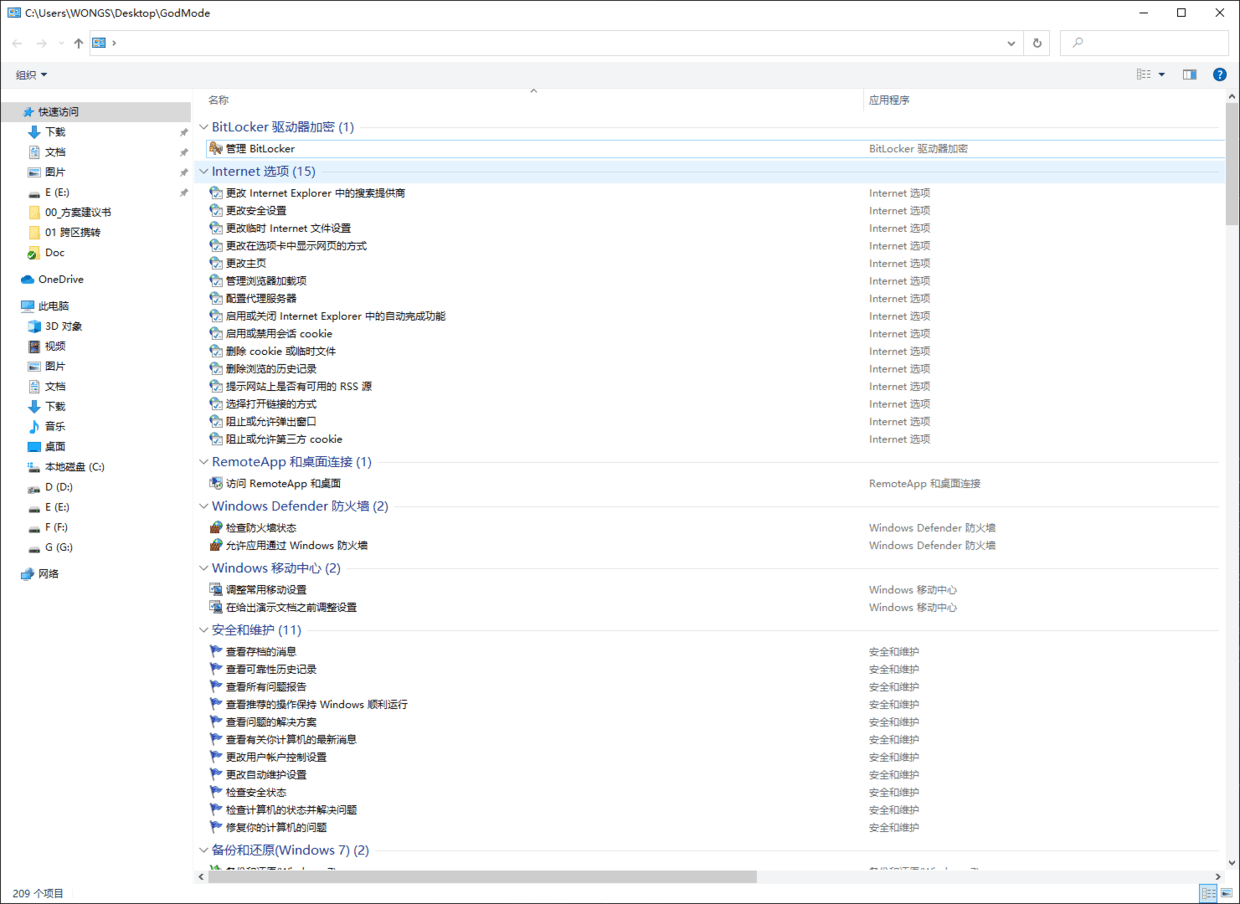Image resolution: width=1240 pixels, height=904 pixels.
Task: Sort by the 应用程序 column header
Action: [x=889, y=100]
